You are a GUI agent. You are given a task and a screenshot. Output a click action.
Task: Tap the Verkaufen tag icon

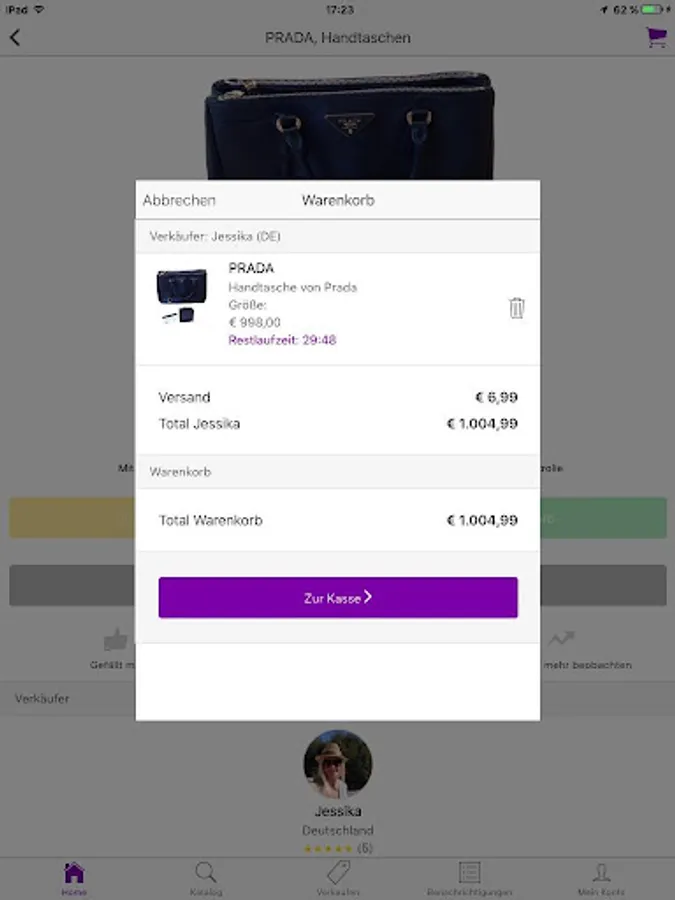[338, 872]
